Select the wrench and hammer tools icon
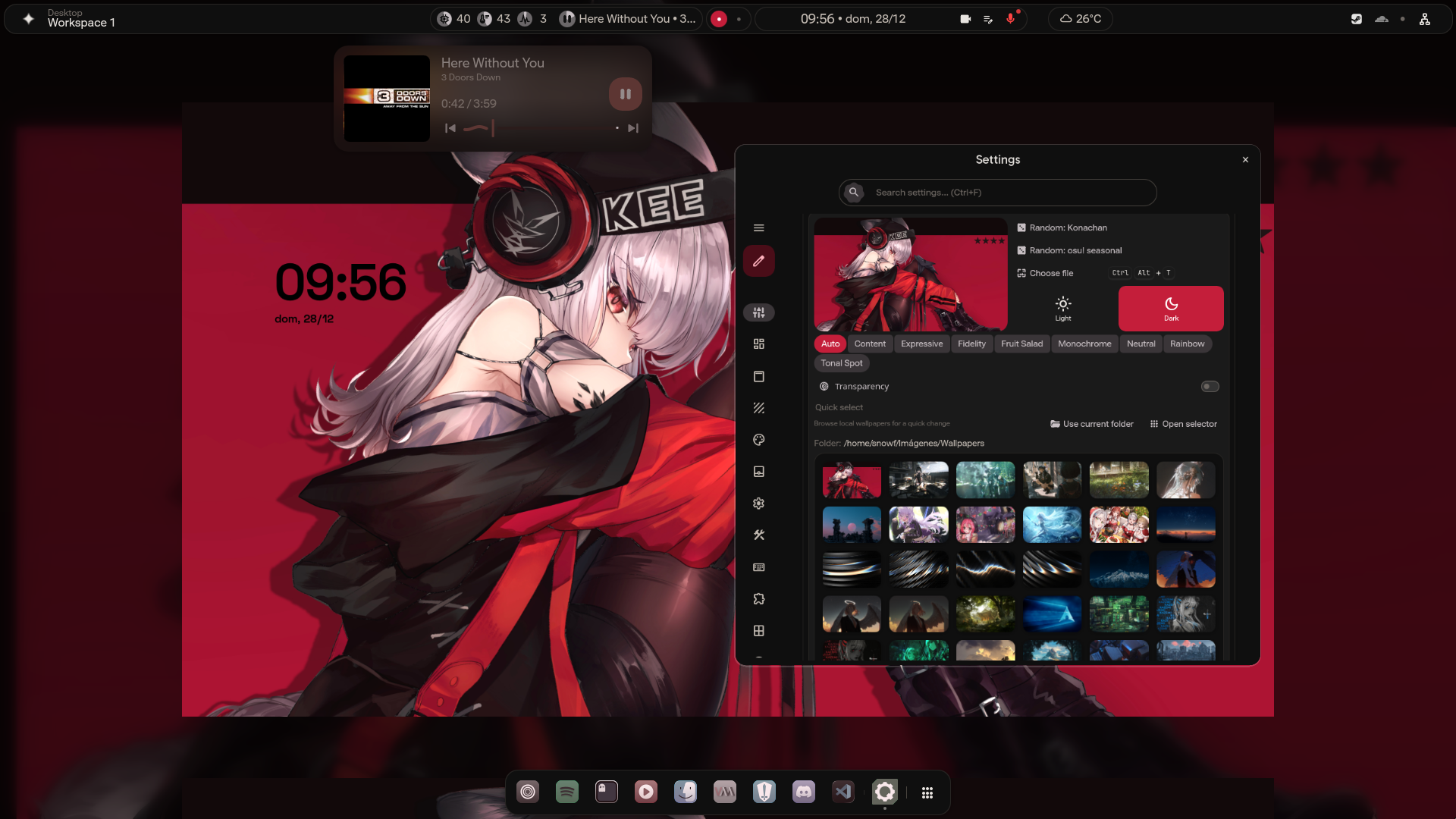This screenshot has height=819, width=1456. [759, 535]
